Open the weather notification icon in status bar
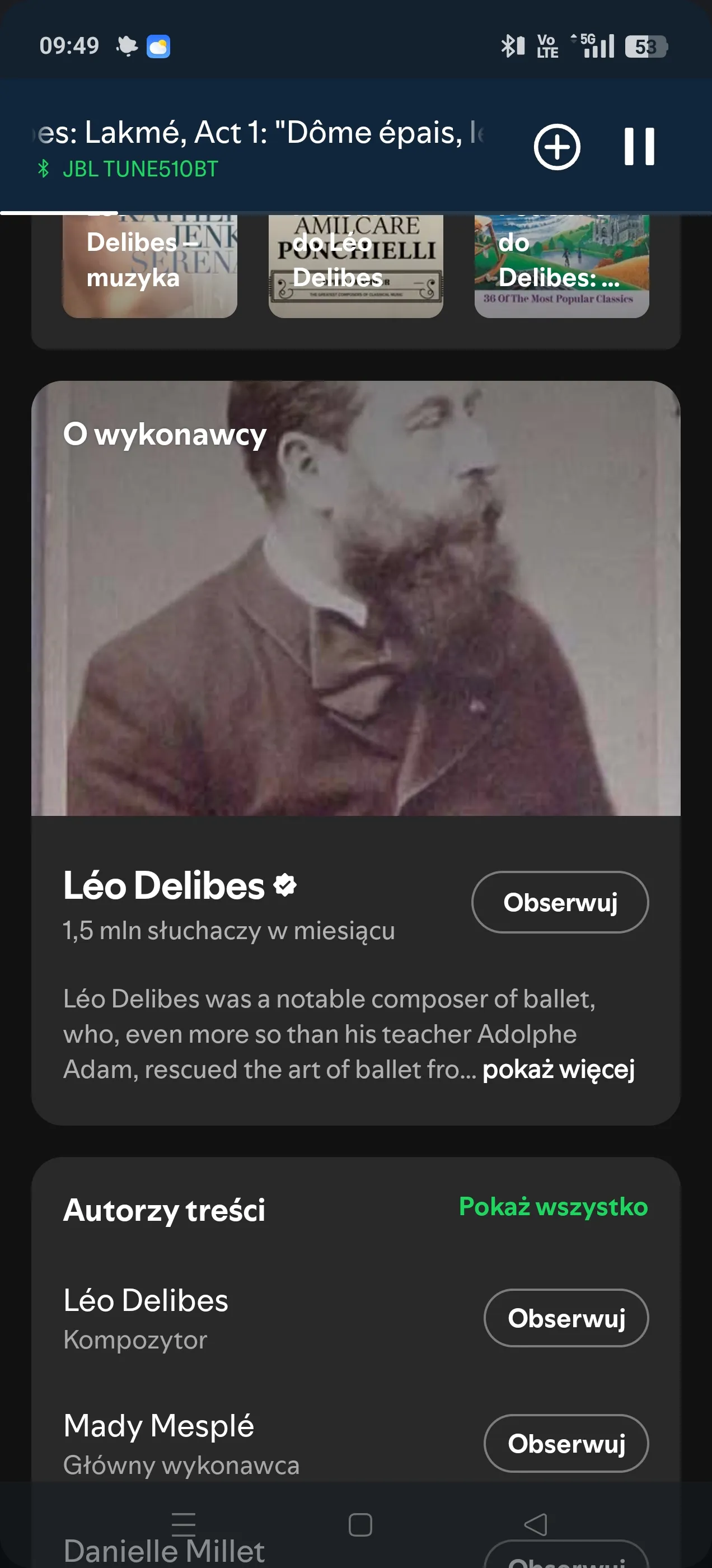Viewport: 712px width, 1568px height. (x=158, y=46)
